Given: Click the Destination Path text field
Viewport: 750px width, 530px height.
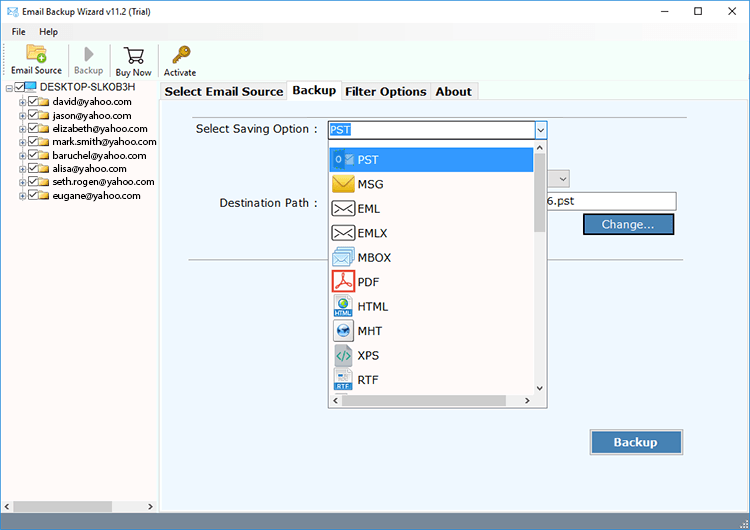Looking at the screenshot, I should pos(611,201).
